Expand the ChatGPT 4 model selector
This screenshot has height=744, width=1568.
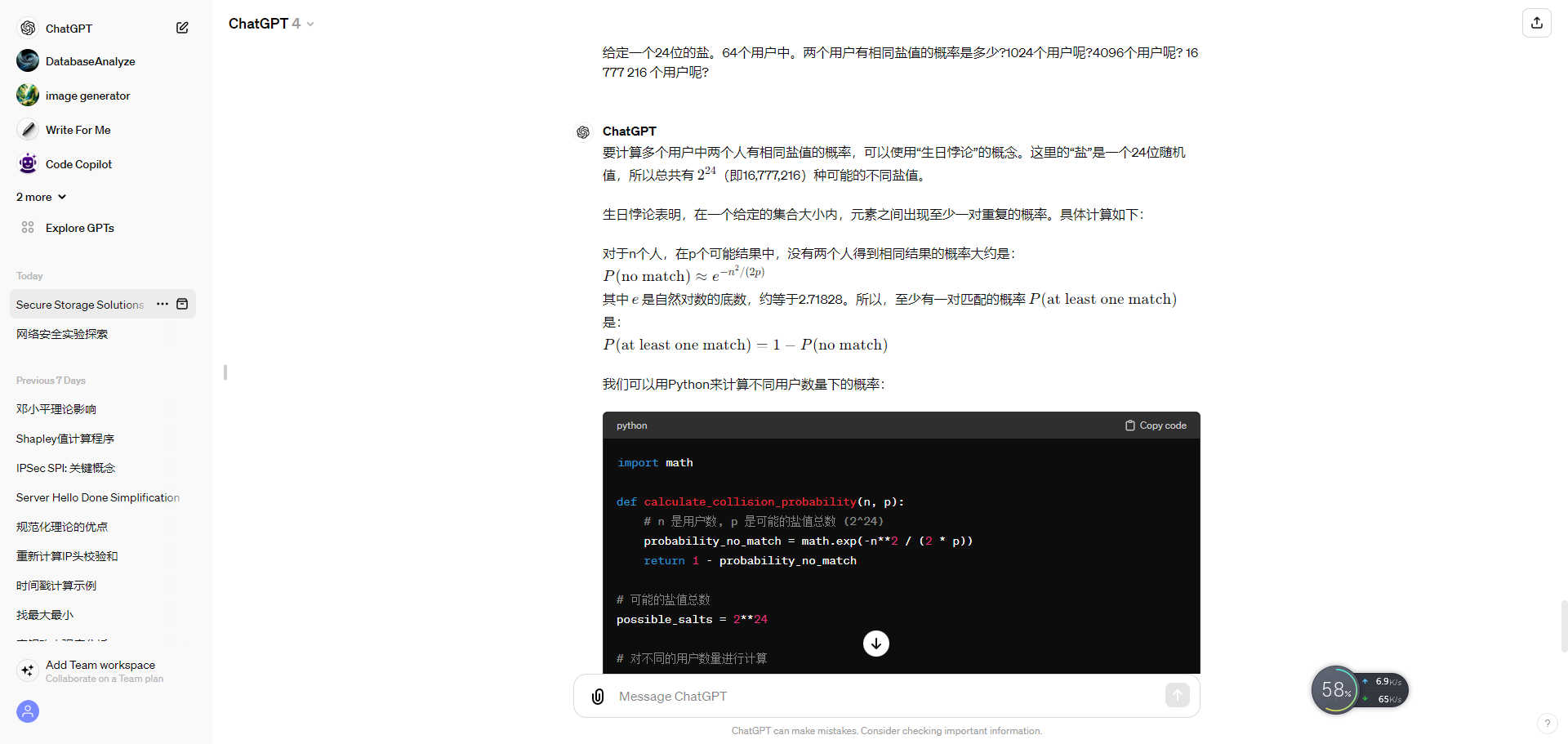click(x=271, y=24)
